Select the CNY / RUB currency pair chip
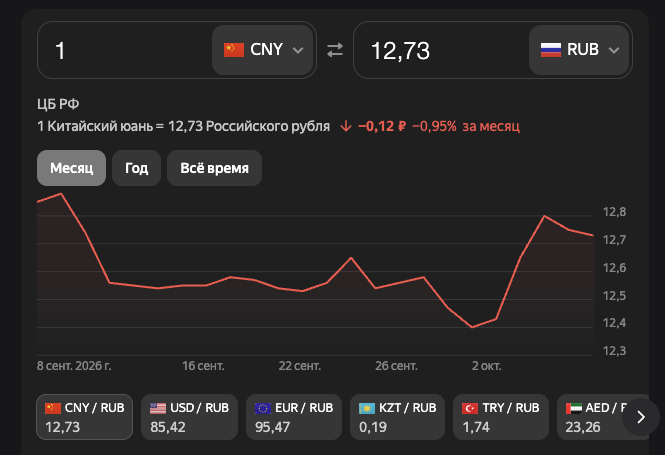This screenshot has width=665, height=455. 84,417
